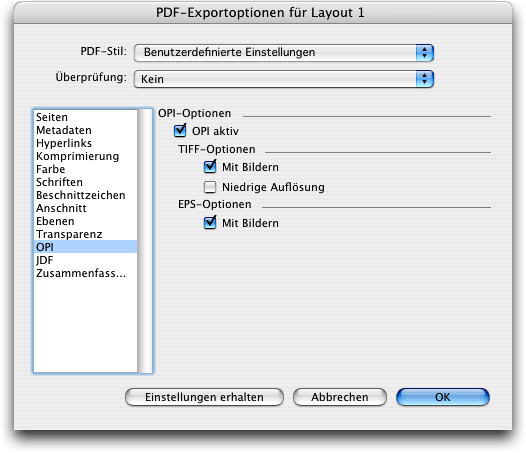Select OPI in the category list
Viewport: 526px width, 453px height.
click(x=86, y=247)
